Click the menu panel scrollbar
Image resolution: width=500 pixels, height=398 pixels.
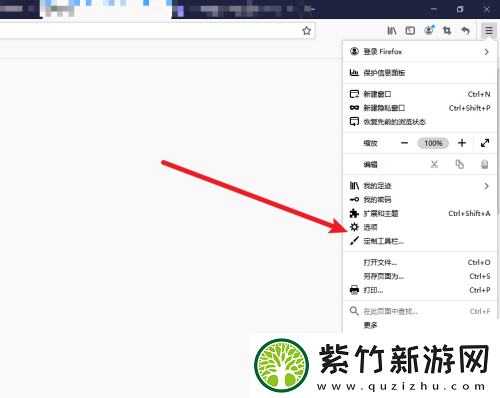click(498, 140)
